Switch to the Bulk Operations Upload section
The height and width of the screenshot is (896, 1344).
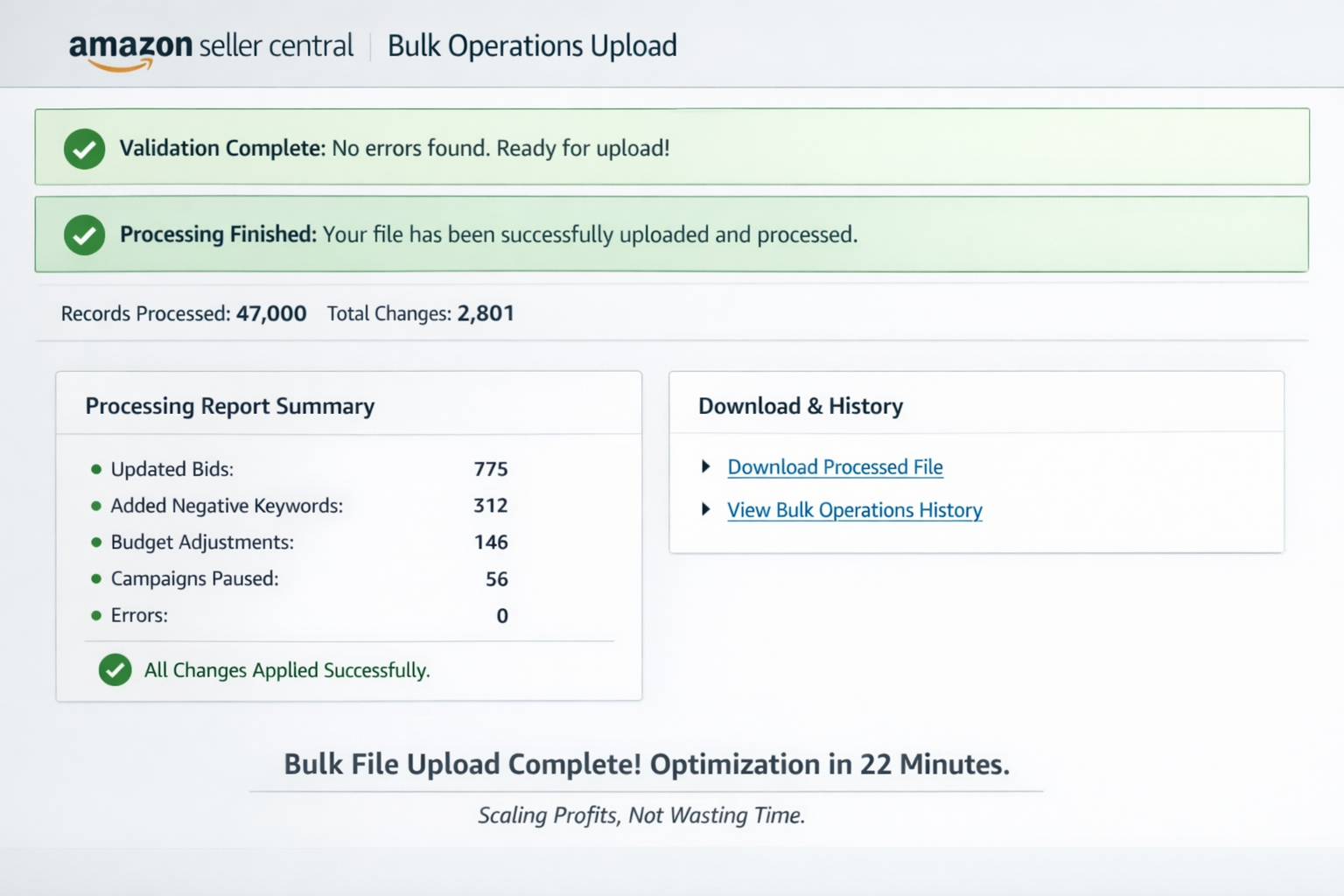tap(533, 45)
